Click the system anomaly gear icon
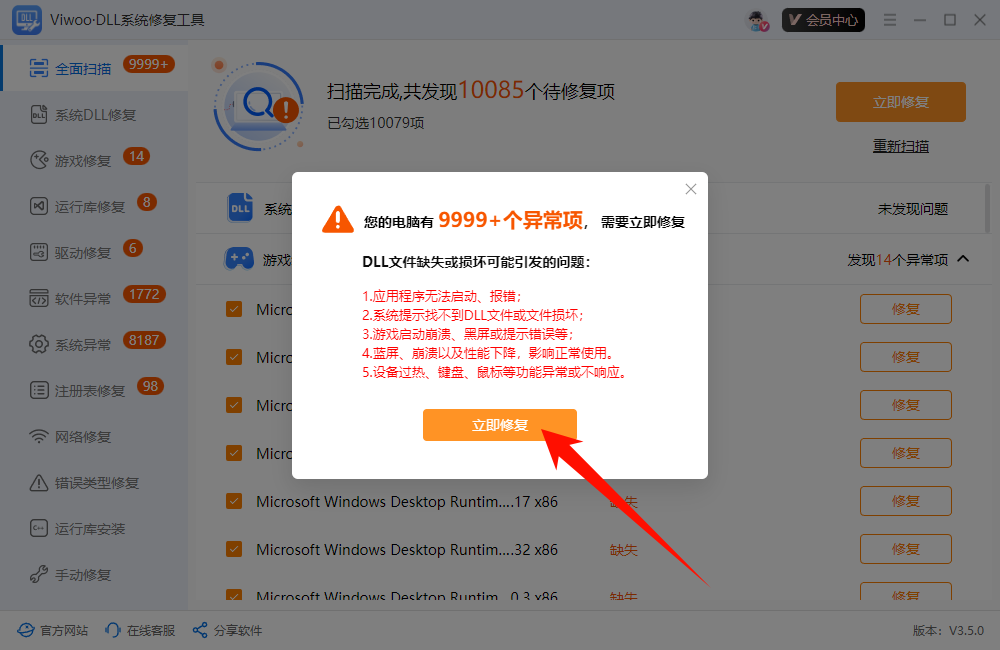Image resolution: width=1000 pixels, height=650 pixels. [39, 344]
